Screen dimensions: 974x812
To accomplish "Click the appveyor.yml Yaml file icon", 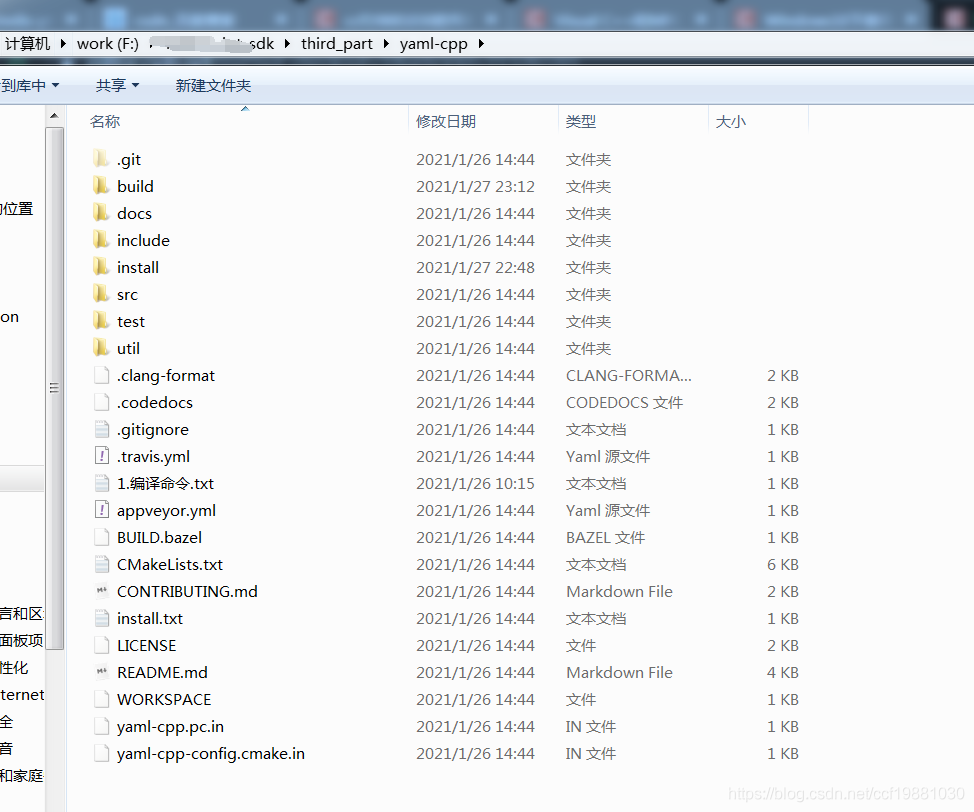I will pos(101,510).
